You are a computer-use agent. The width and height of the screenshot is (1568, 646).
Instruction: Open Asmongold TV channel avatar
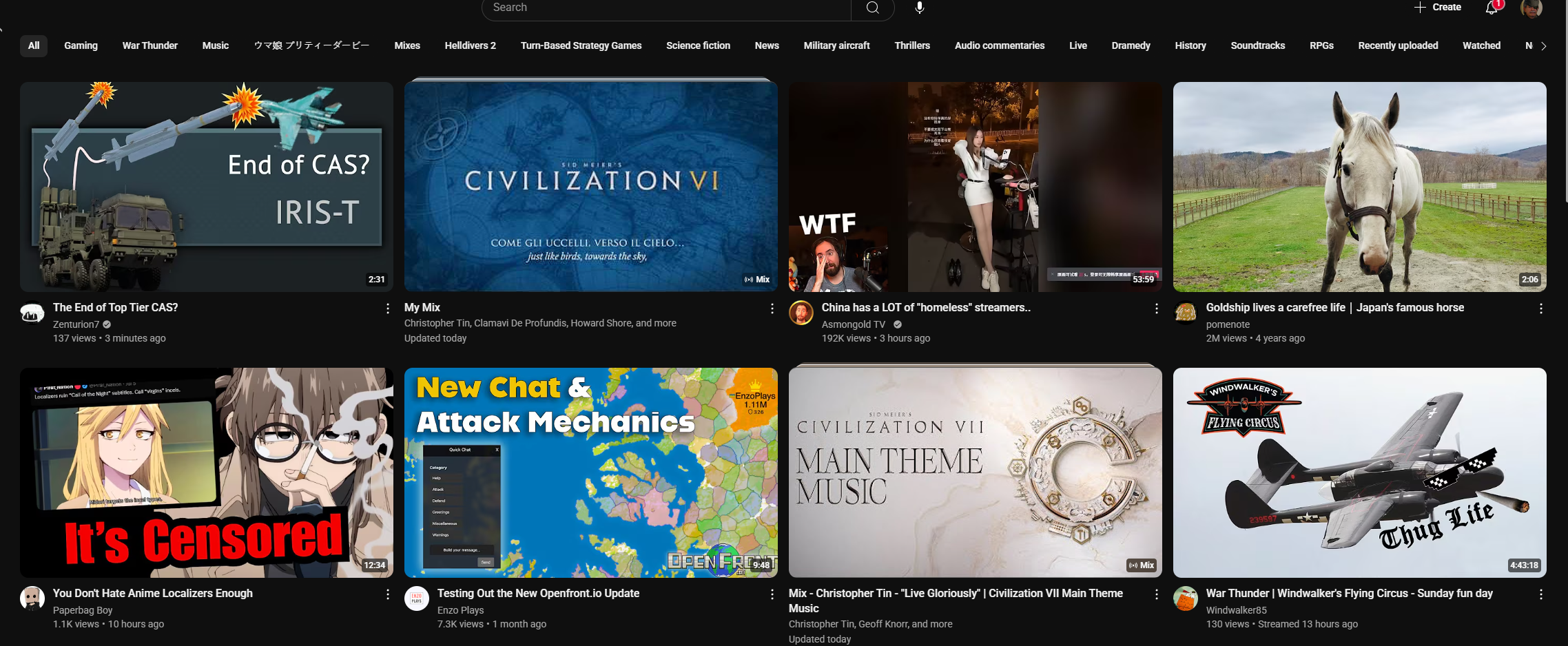tap(801, 313)
